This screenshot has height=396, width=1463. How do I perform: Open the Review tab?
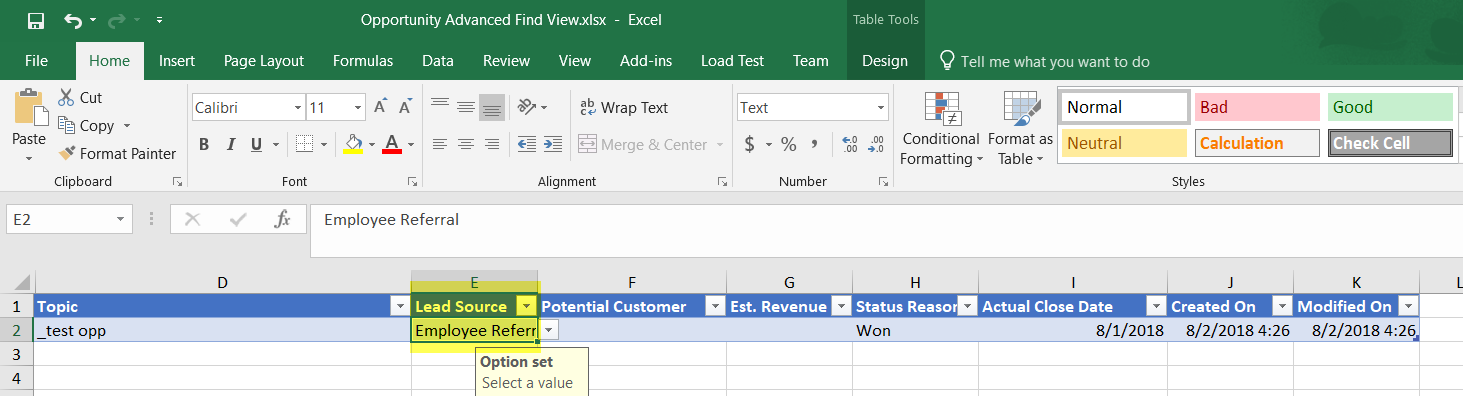(x=506, y=61)
